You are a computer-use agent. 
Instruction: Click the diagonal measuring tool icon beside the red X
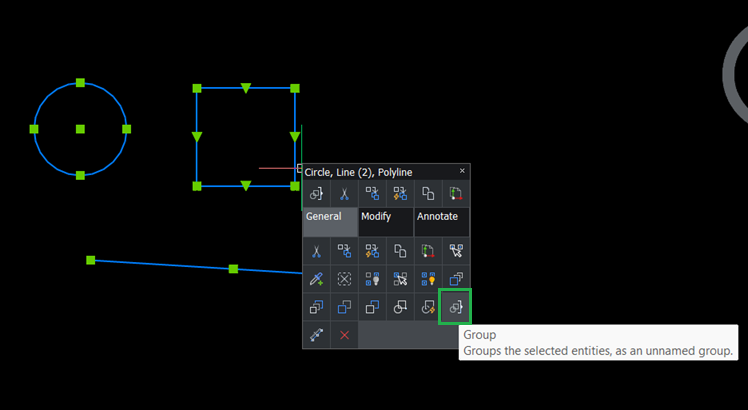(x=316, y=335)
